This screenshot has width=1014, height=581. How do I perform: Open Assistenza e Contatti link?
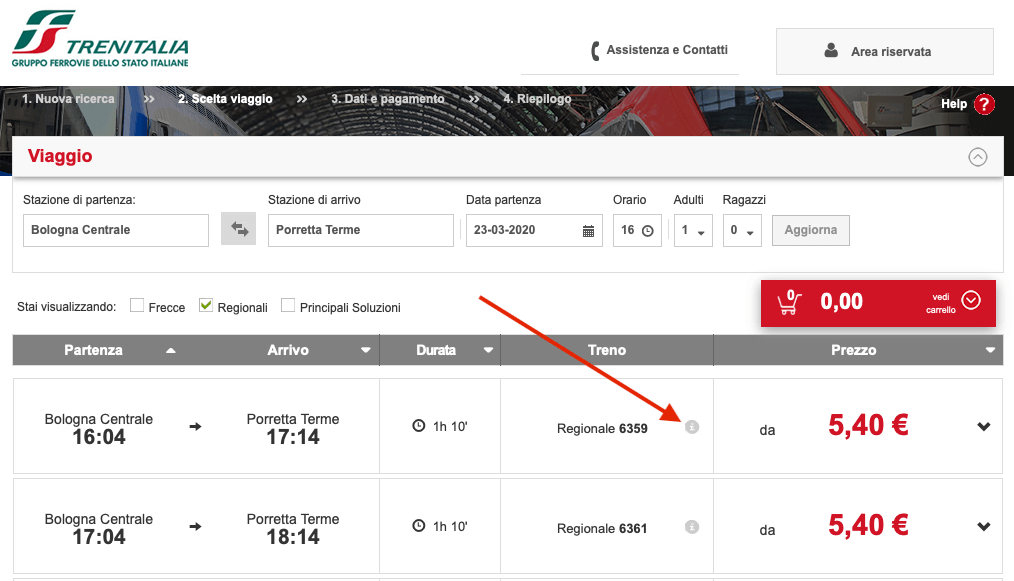point(667,50)
